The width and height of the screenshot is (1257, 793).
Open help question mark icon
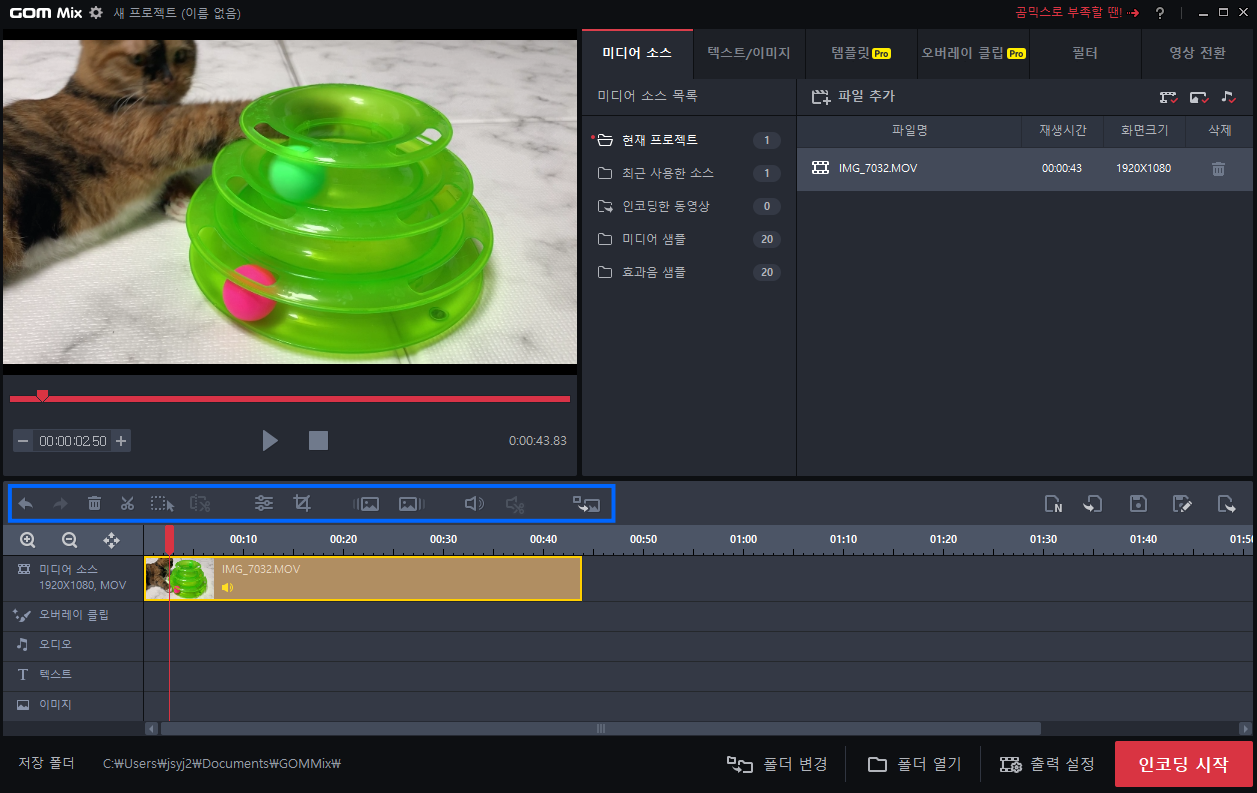coord(1160,13)
